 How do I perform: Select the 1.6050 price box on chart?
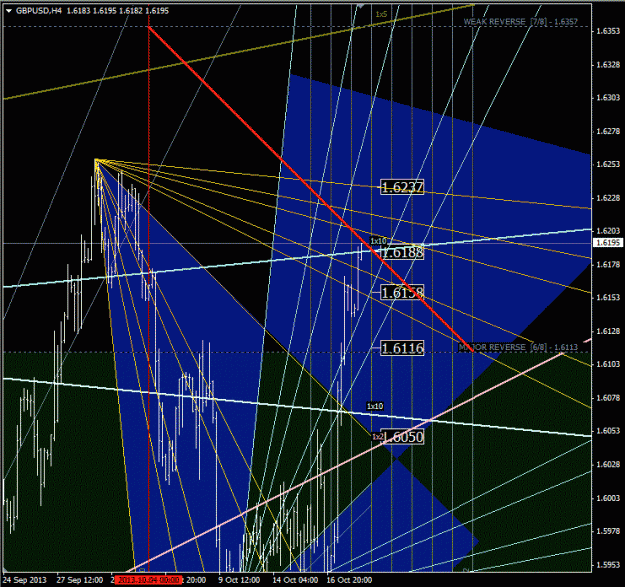403,437
